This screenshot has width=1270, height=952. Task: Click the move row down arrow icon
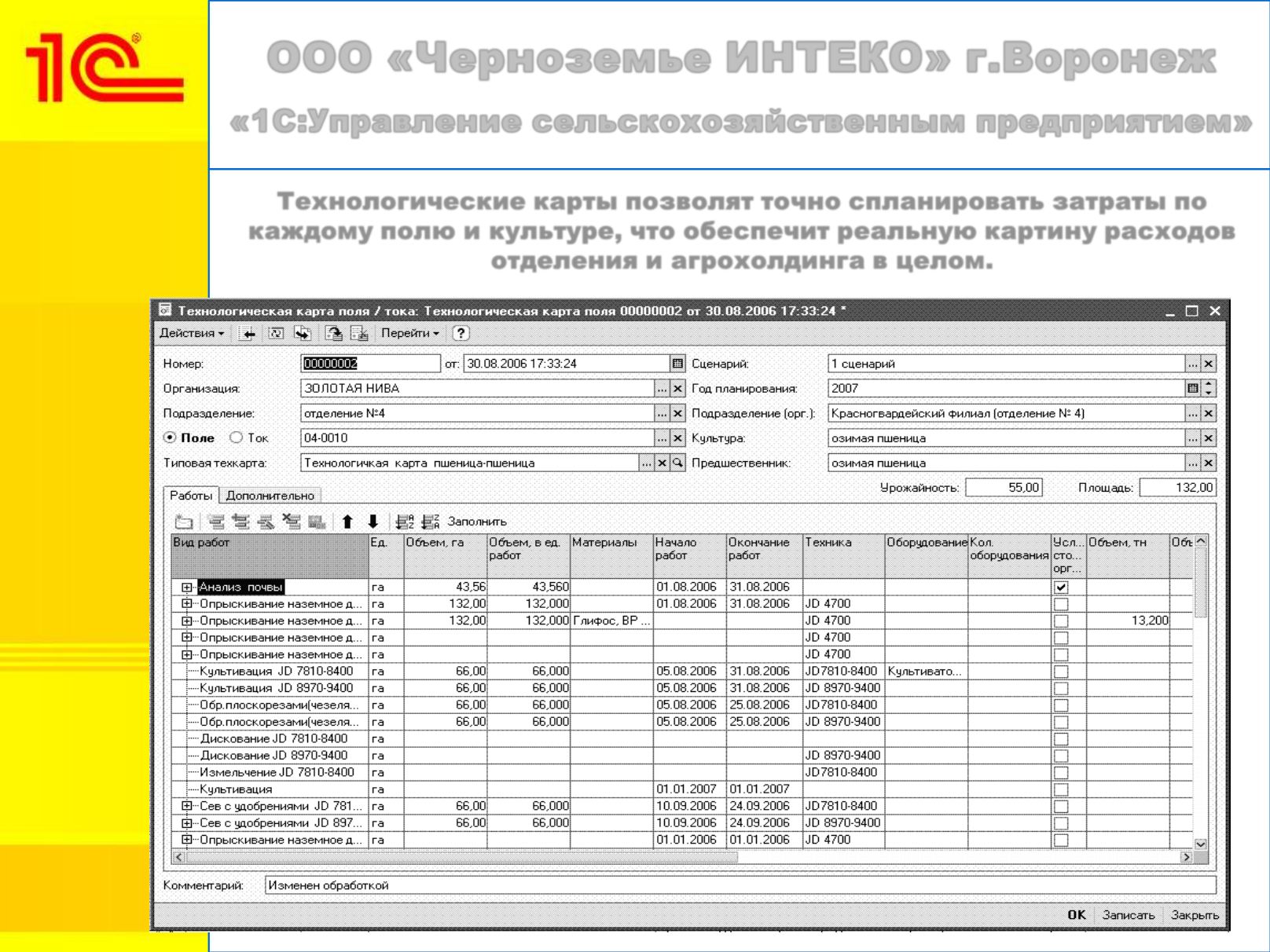point(373,522)
